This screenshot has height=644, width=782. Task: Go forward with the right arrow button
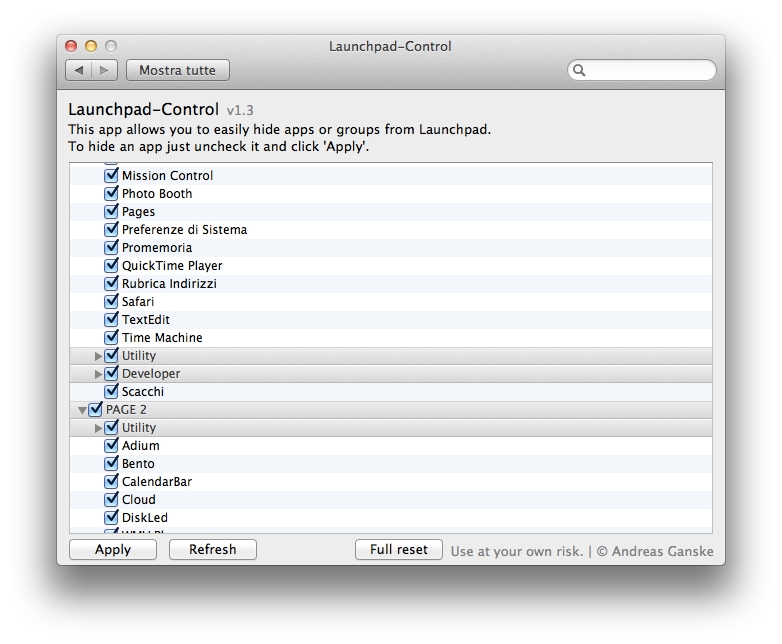coord(104,70)
